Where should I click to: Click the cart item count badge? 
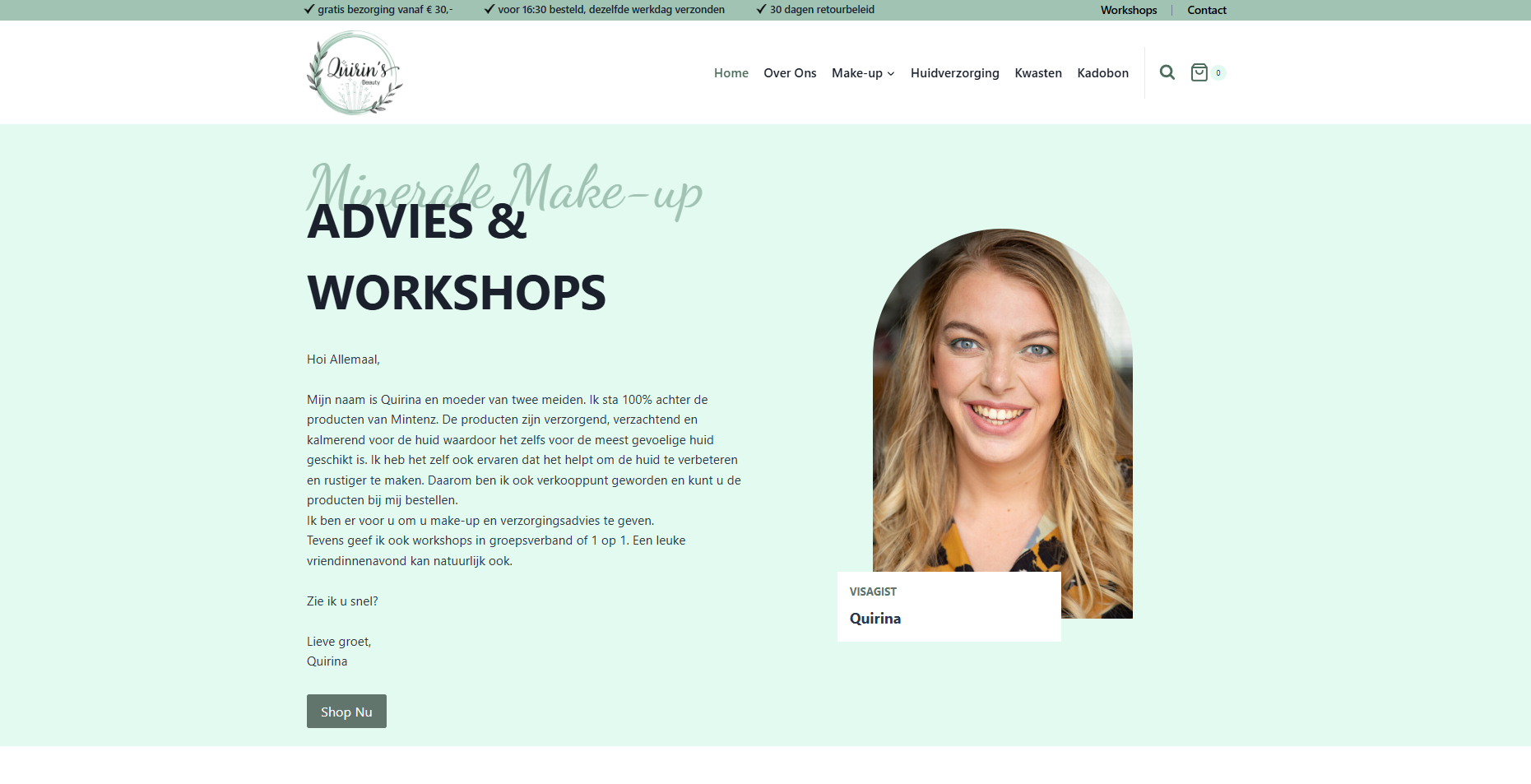(1218, 73)
